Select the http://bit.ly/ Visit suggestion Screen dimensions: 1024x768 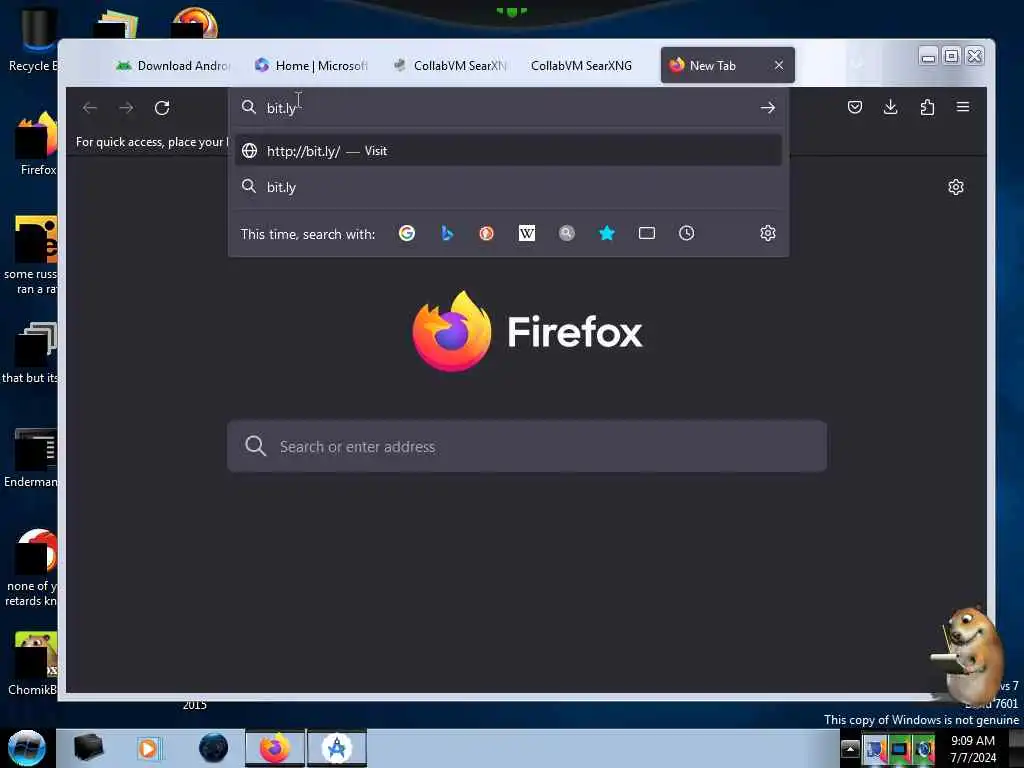coord(508,151)
